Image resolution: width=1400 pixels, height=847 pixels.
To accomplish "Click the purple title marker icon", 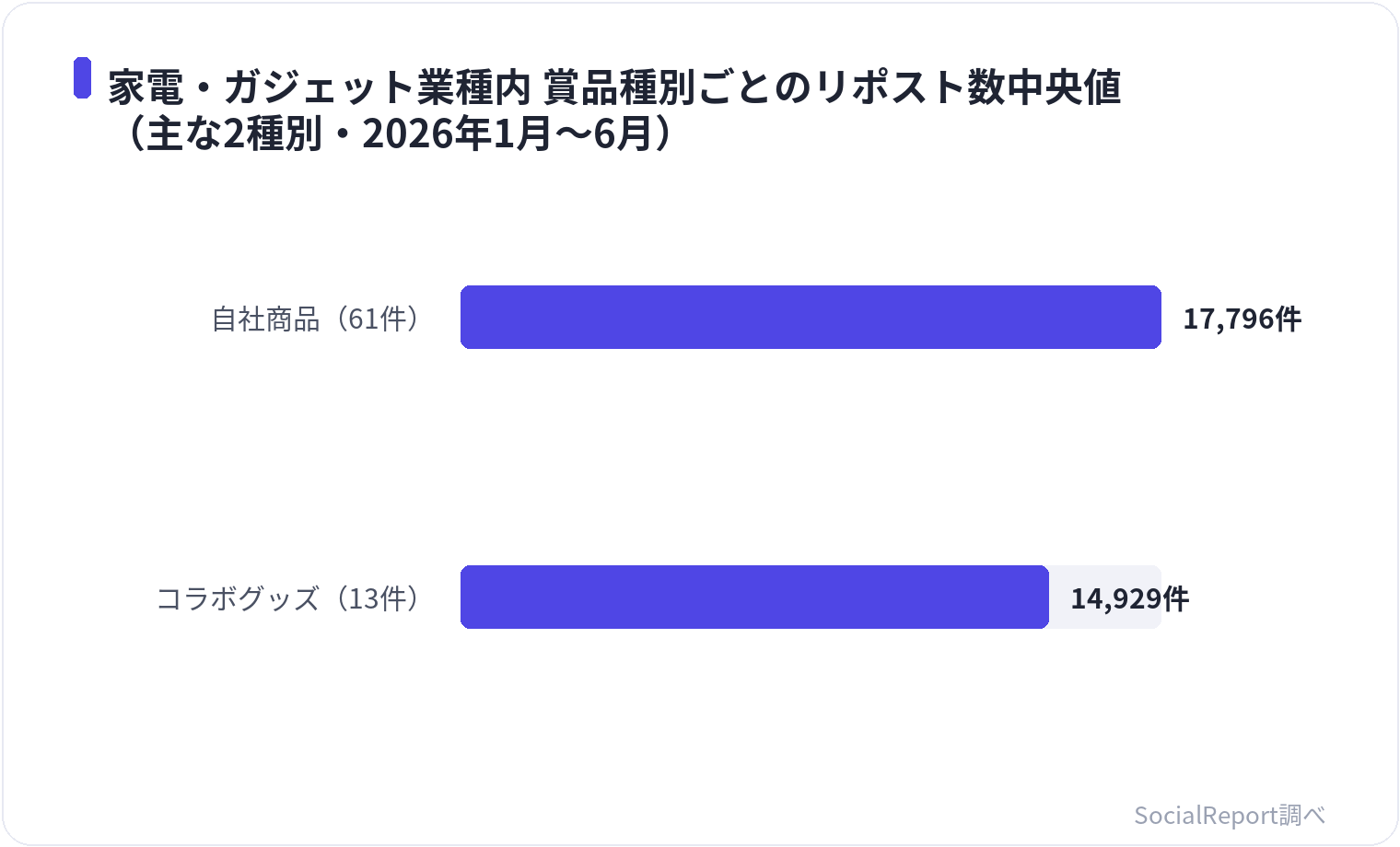I will (82, 77).
